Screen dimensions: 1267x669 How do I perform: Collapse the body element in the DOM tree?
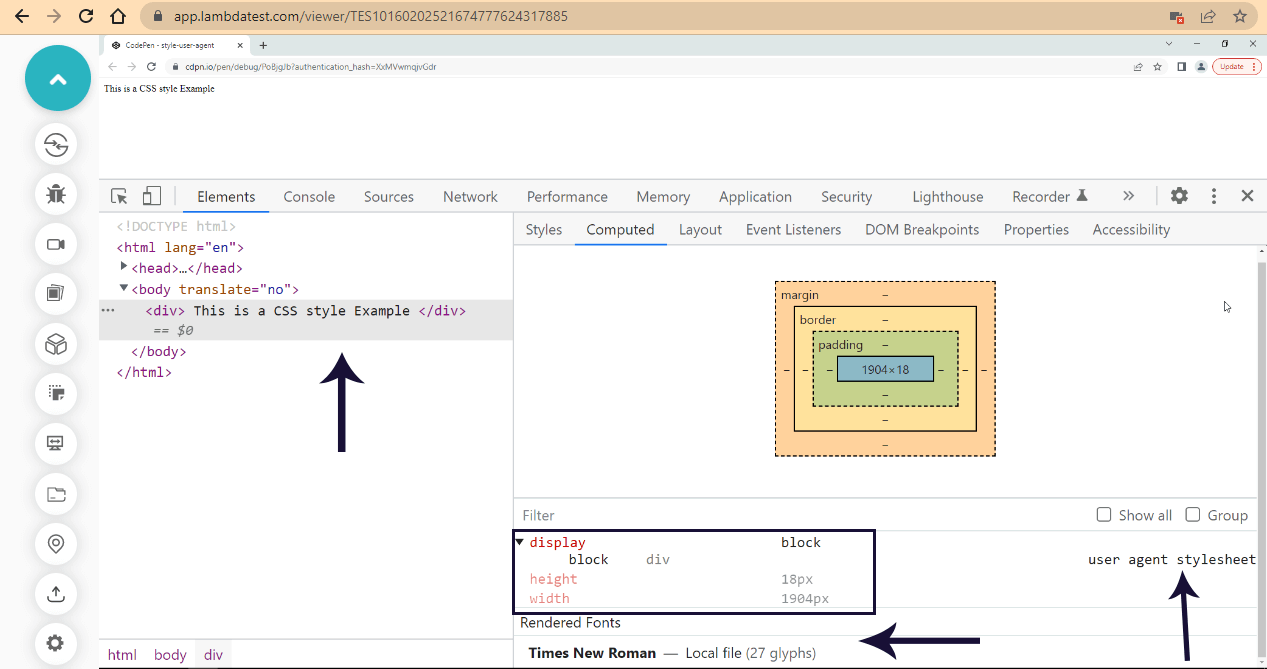click(122, 289)
